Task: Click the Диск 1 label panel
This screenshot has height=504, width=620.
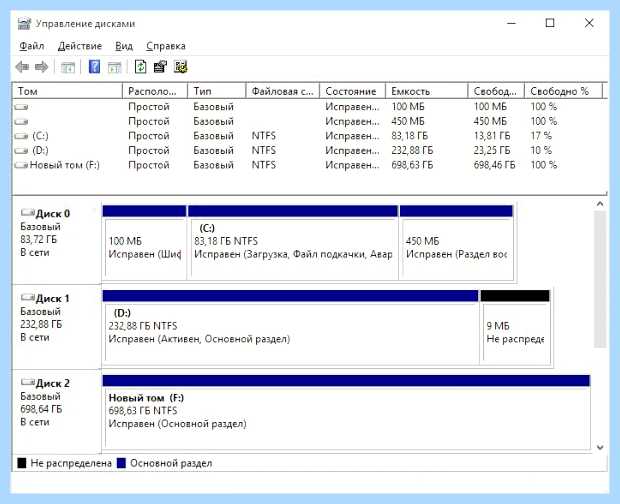Action: point(57,327)
